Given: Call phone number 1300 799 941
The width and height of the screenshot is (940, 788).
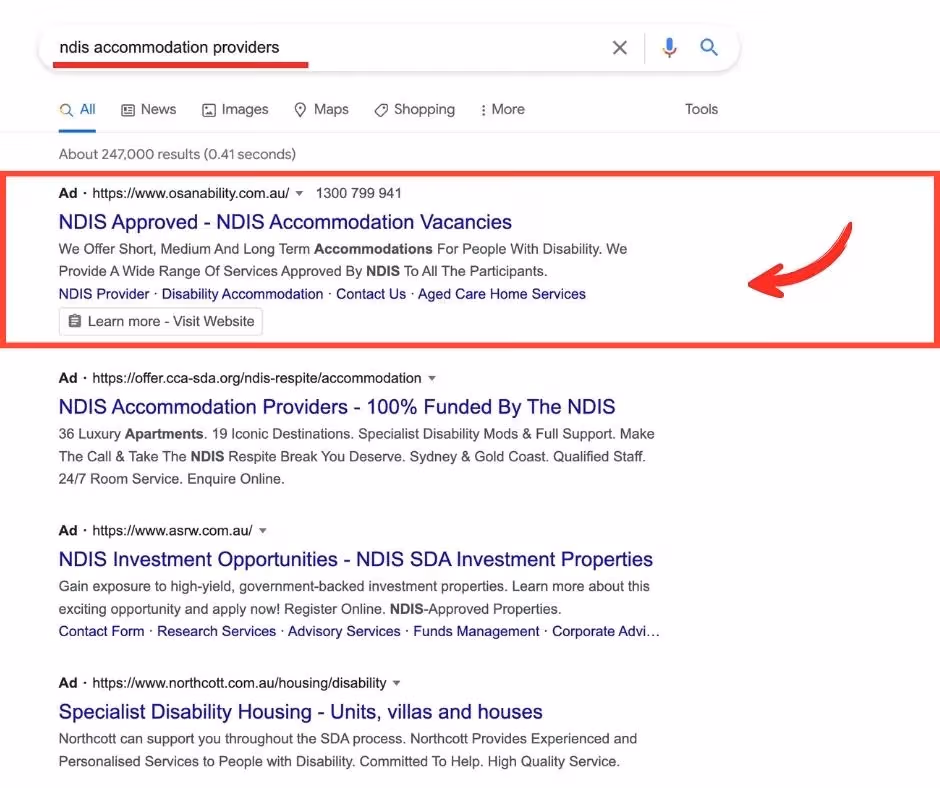Looking at the screenshot, I should 358,193.
